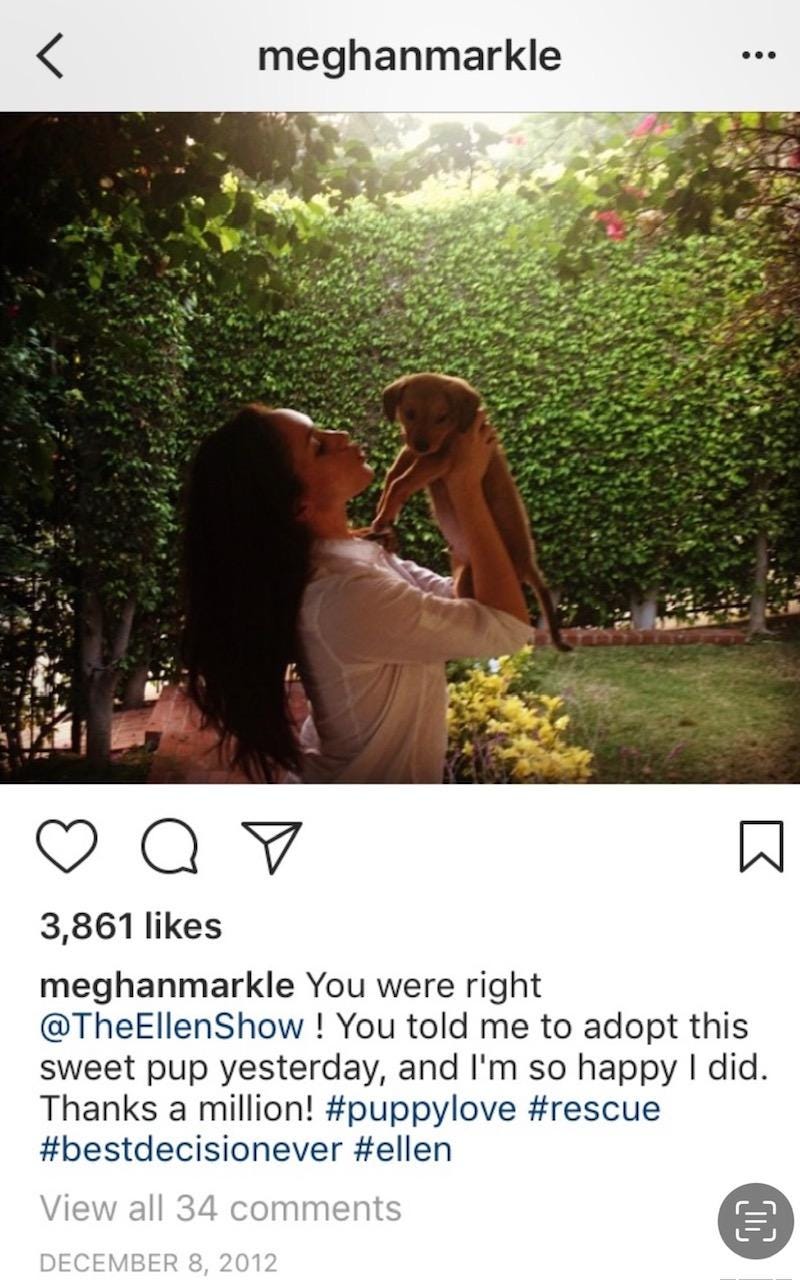Like the post with the heart icon
This screenshot has width=800, height=1280.
tap(68, 846)
